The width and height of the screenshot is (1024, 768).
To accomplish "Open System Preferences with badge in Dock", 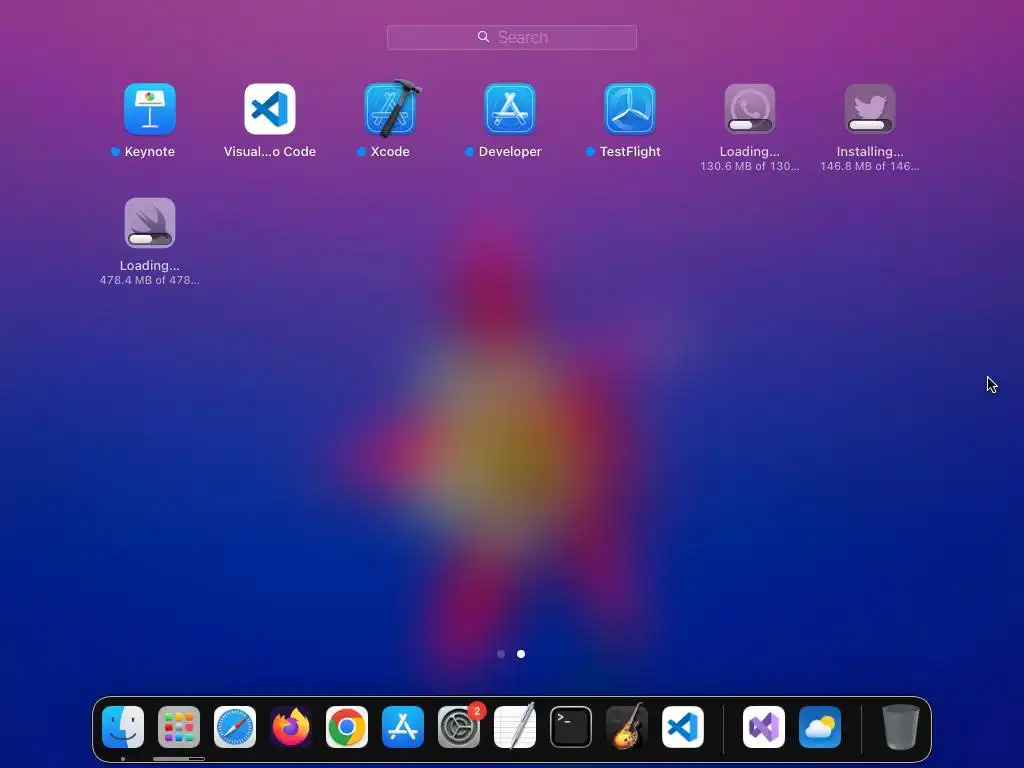I will point(459,727).
